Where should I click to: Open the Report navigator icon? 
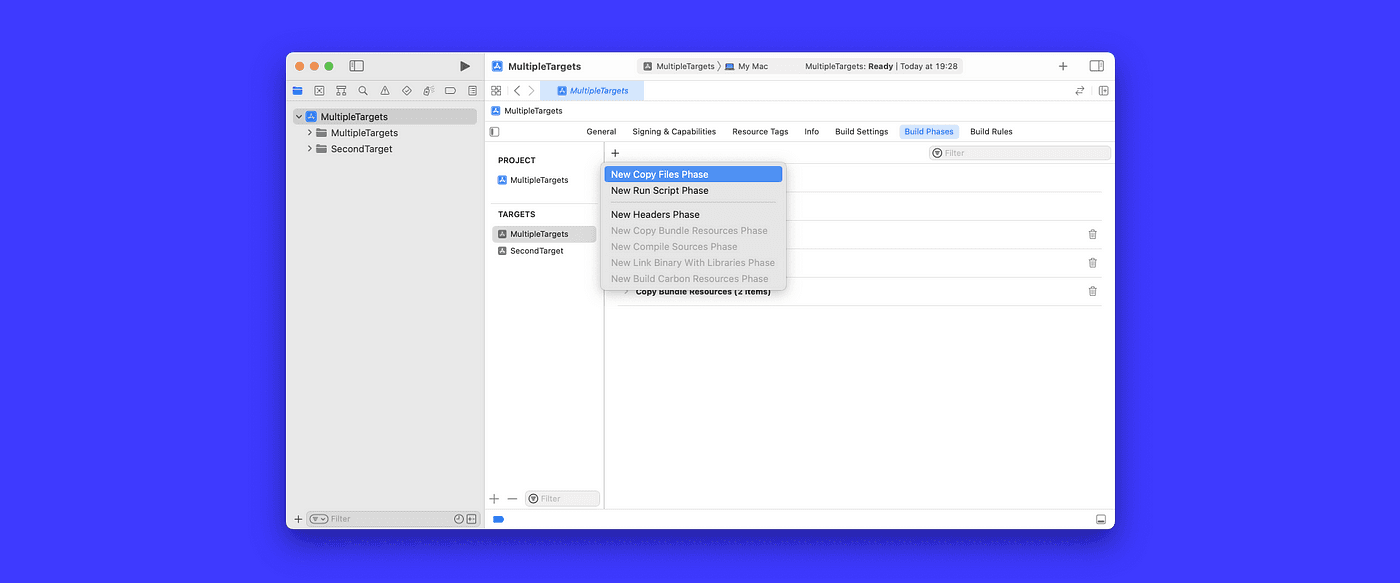click(472, 90)
